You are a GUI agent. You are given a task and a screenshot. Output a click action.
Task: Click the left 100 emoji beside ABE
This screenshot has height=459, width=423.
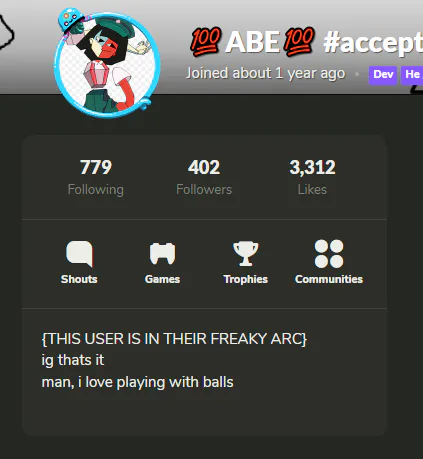coord(205,41)
